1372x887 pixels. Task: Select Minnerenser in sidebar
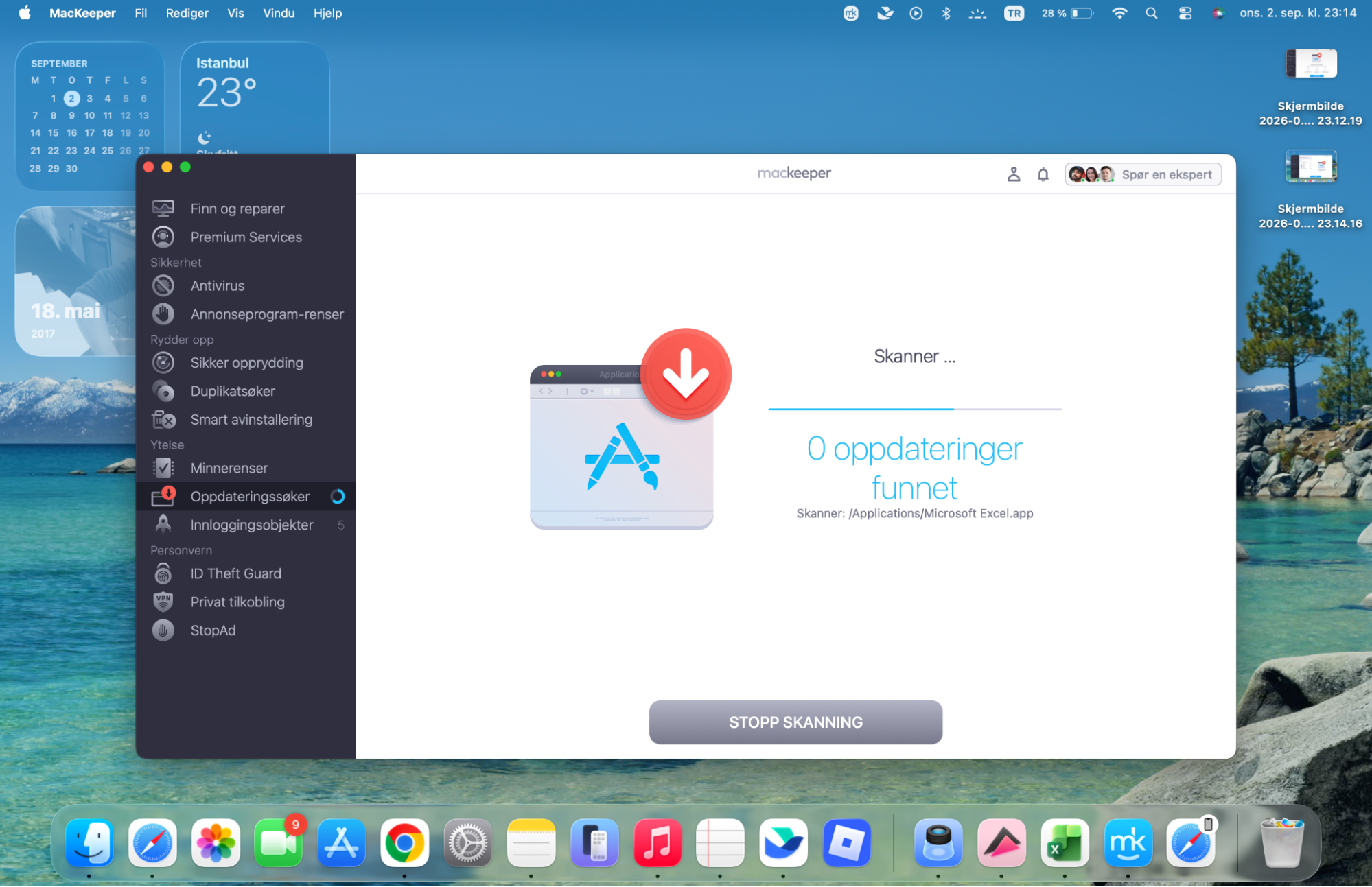pyautogui.click(x=245, y=468)
